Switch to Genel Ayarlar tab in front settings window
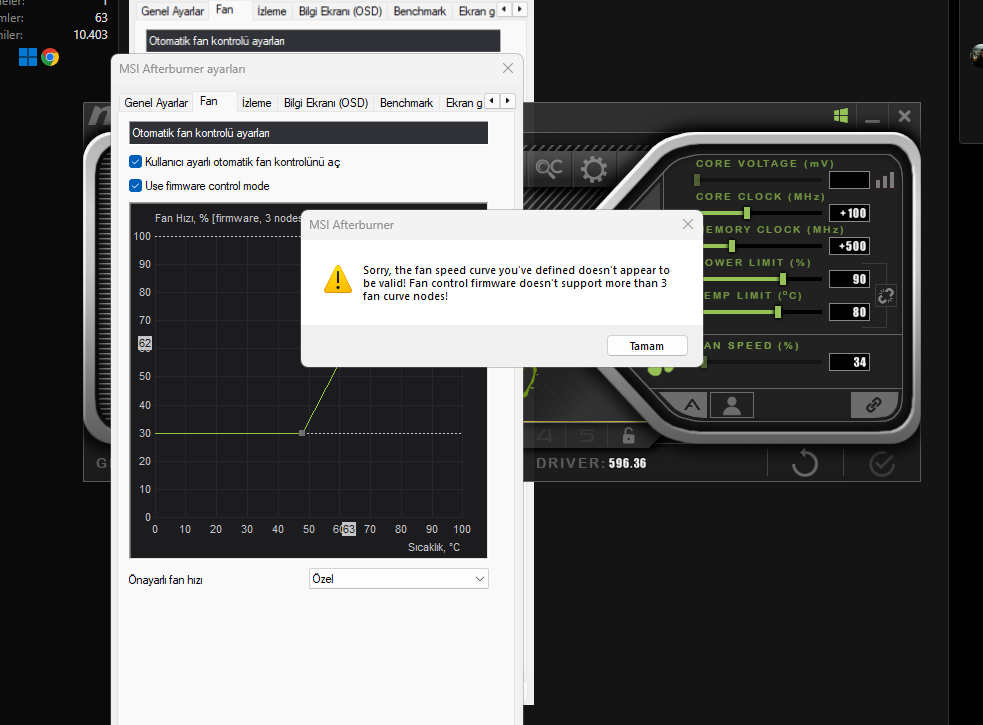The width and height of the screenshot is (983, 725). (x=156, y=103)
